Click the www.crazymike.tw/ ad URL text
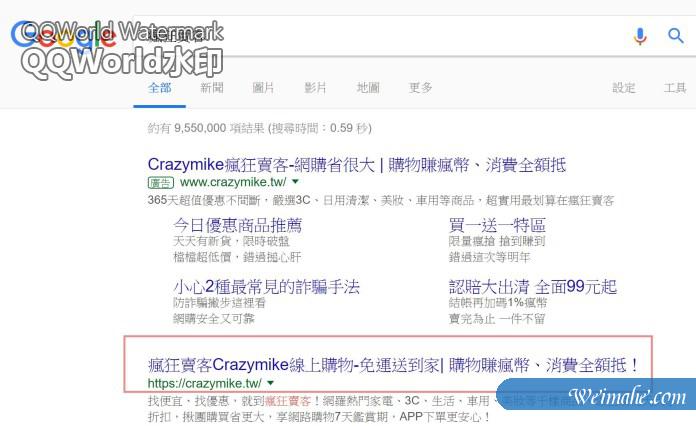The image size is (696, 426). tap(233, 182)
